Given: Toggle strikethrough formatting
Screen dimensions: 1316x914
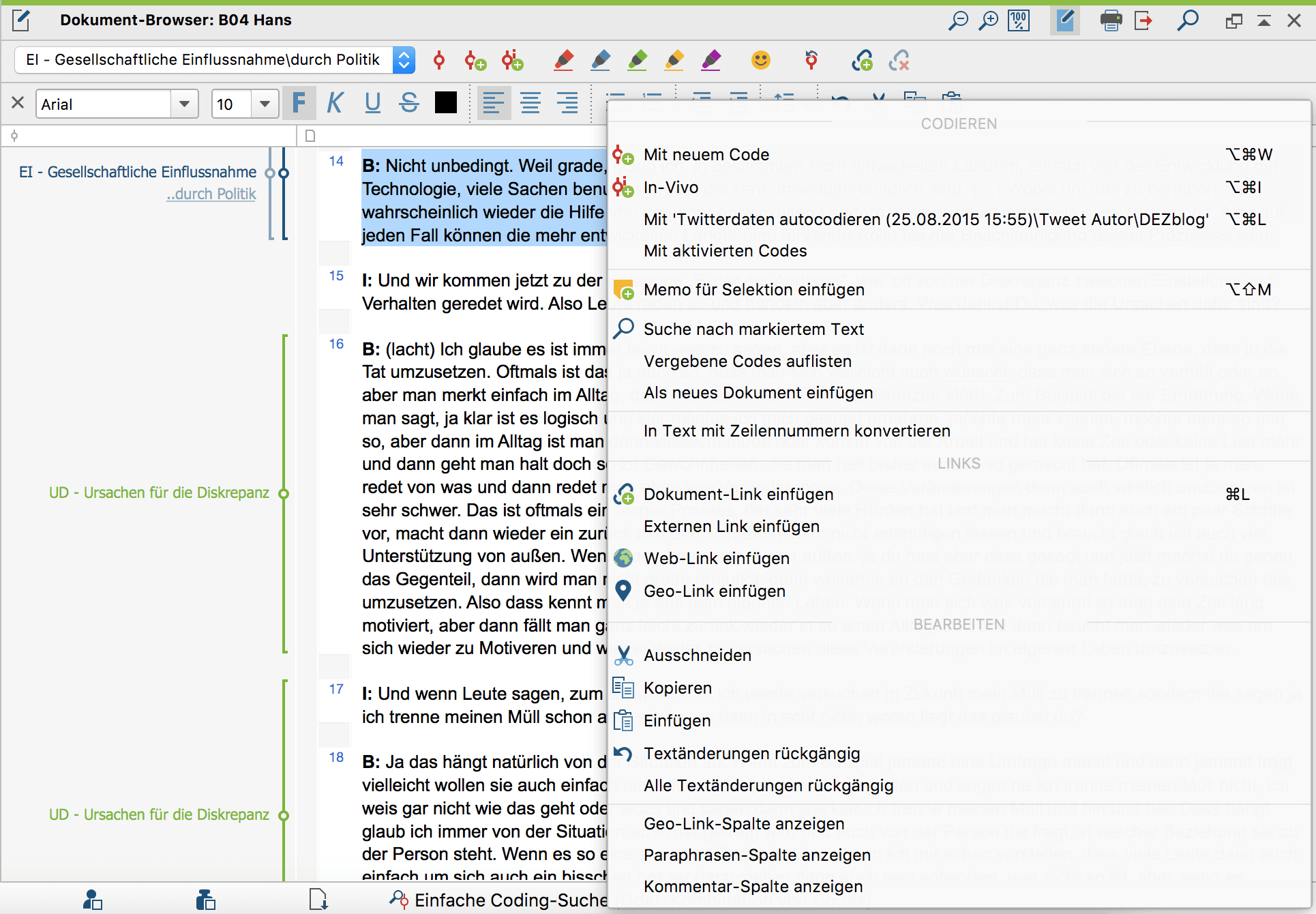Looking at the screenshot, I should (x=408, y=103).
